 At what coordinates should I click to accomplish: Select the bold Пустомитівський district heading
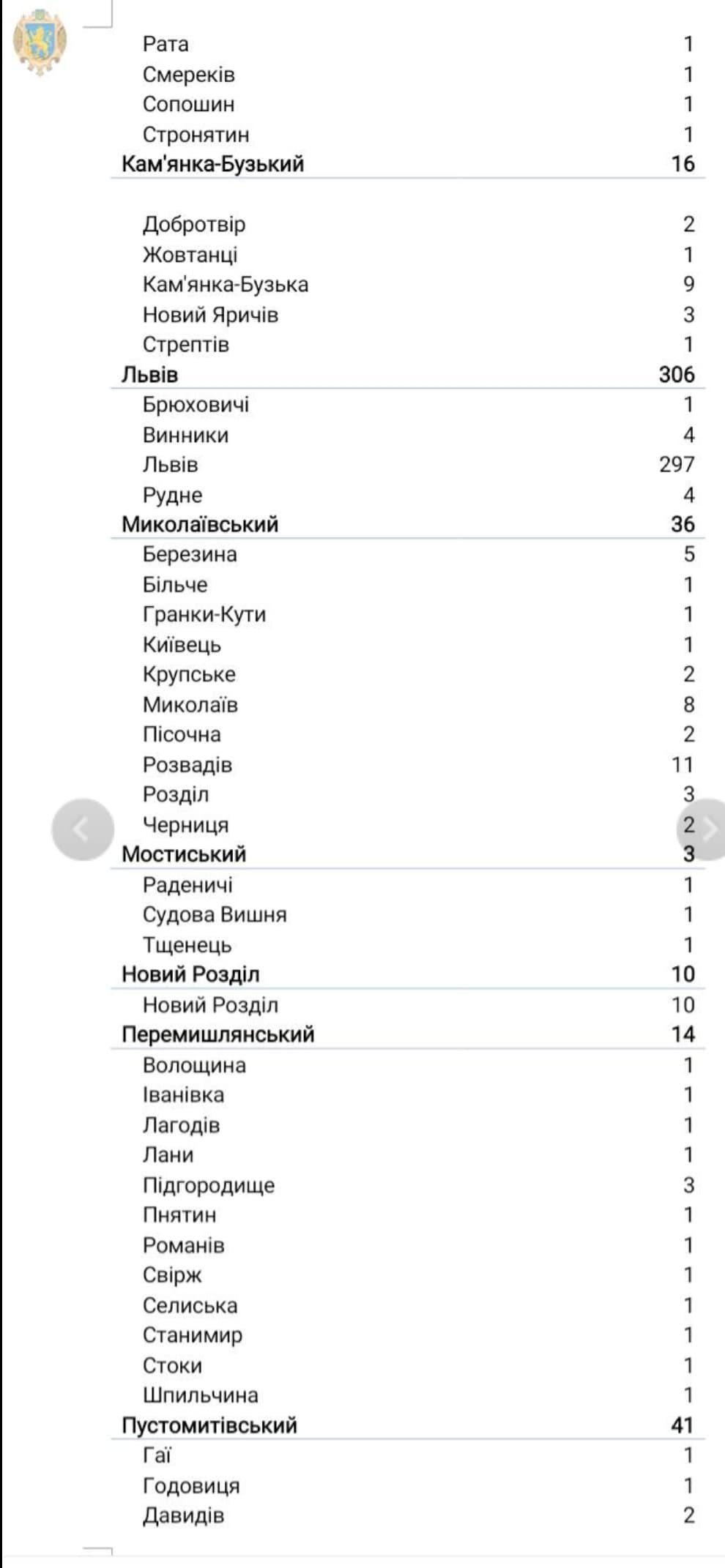(x=209, y=1425)
